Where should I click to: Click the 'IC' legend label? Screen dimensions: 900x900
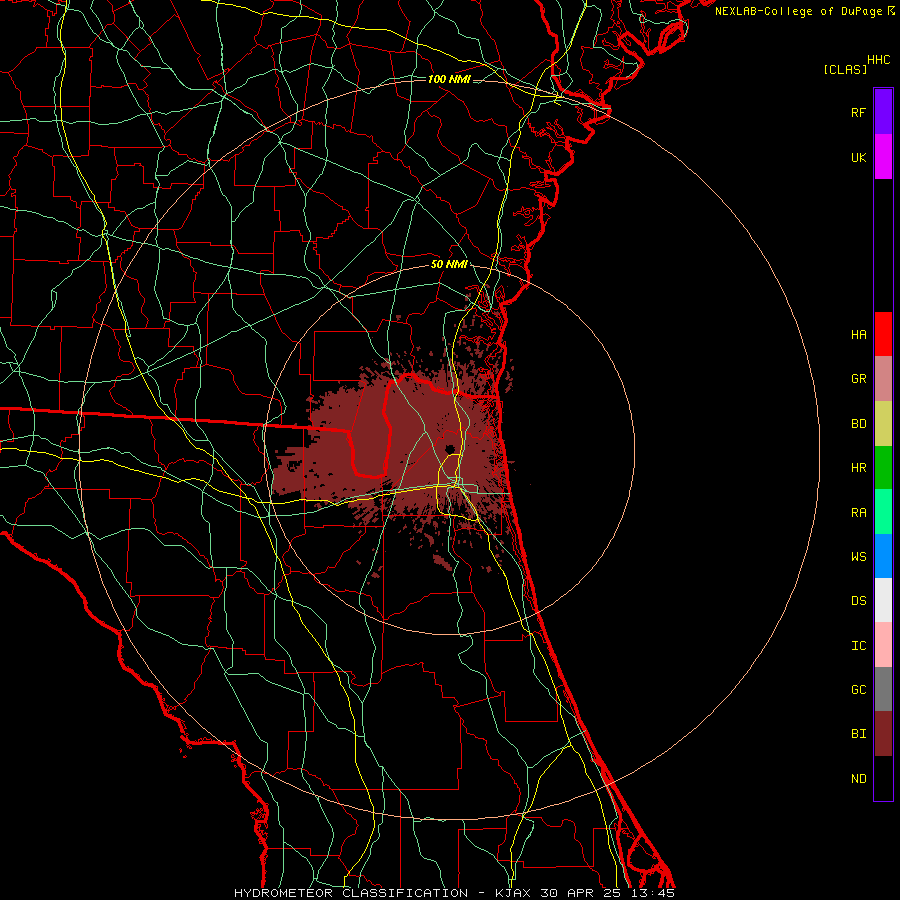858,646
